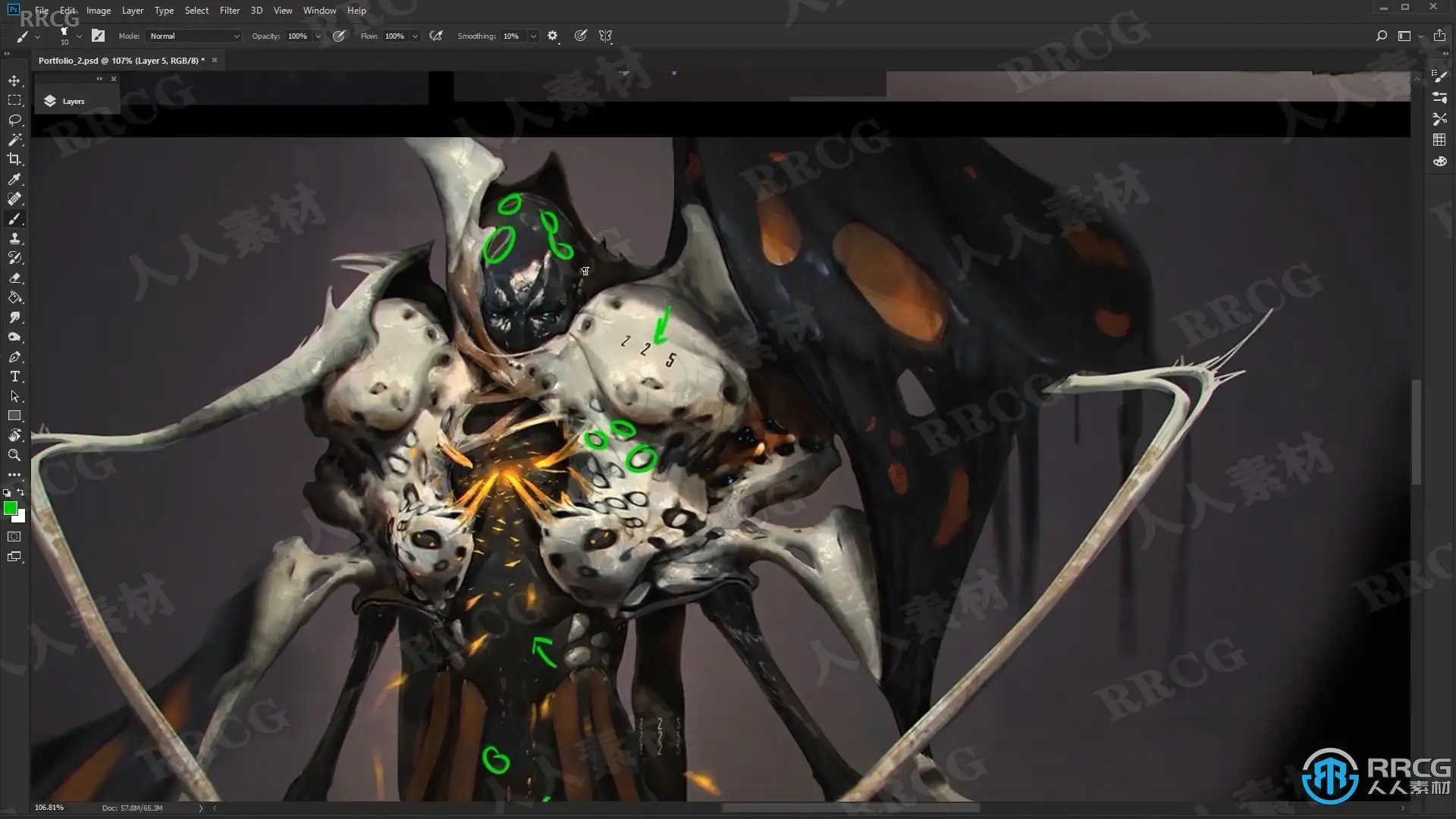
Task: Enable airbrush build-up effects
Action: pos(436,36)
